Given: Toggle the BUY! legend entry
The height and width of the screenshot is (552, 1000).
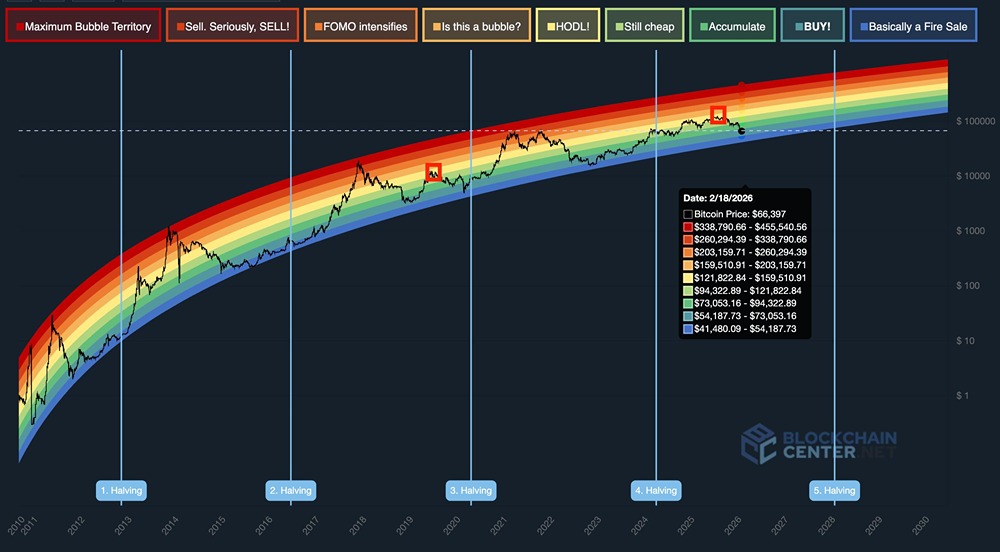Looking at the screenshot, I should click(x=812, y=25).
